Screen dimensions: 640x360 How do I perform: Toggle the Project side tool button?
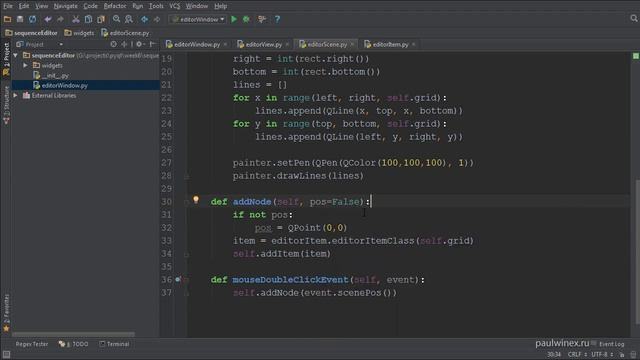(6, 60)
